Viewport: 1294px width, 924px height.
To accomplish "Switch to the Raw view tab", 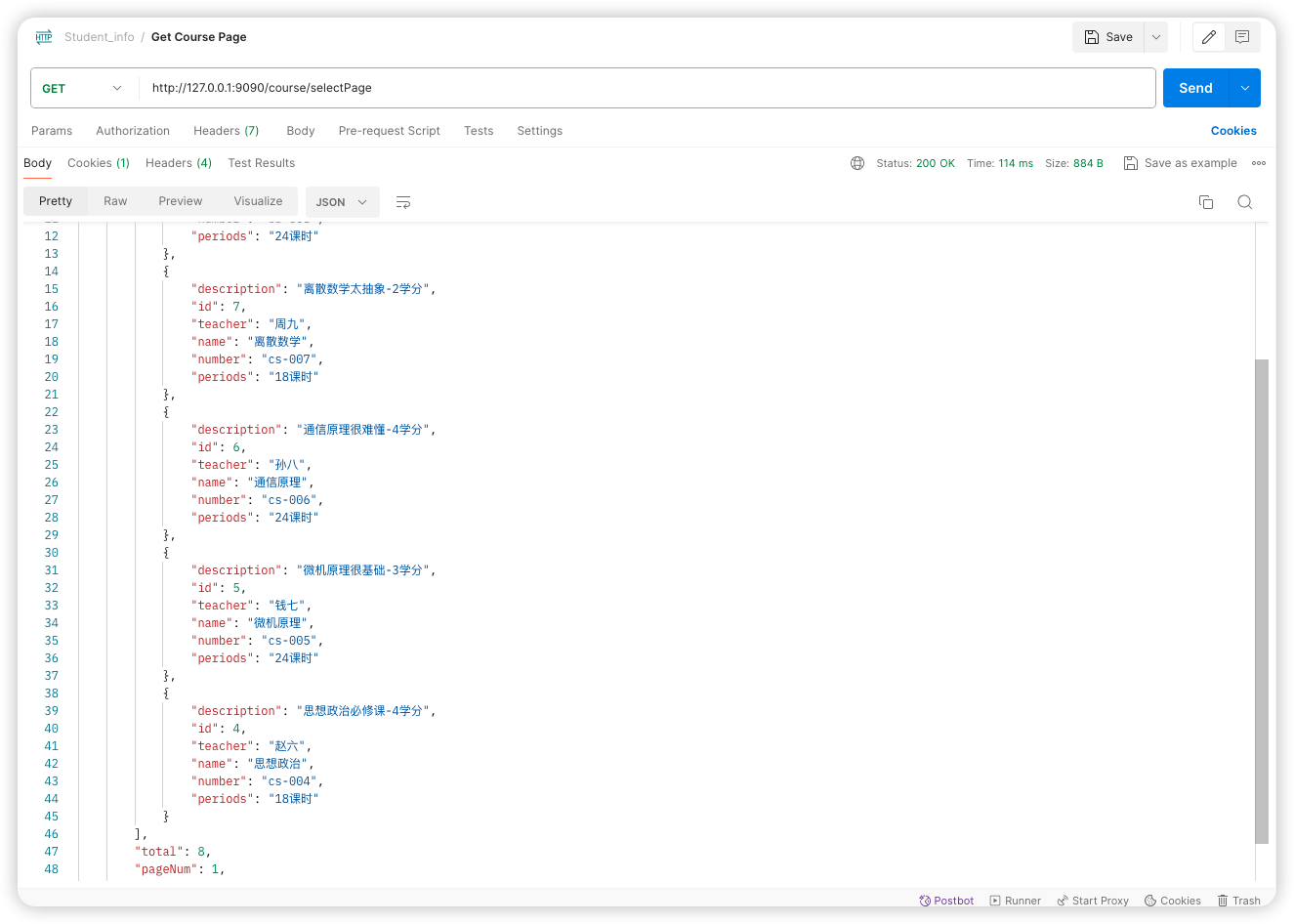I will tap(115, 201).
